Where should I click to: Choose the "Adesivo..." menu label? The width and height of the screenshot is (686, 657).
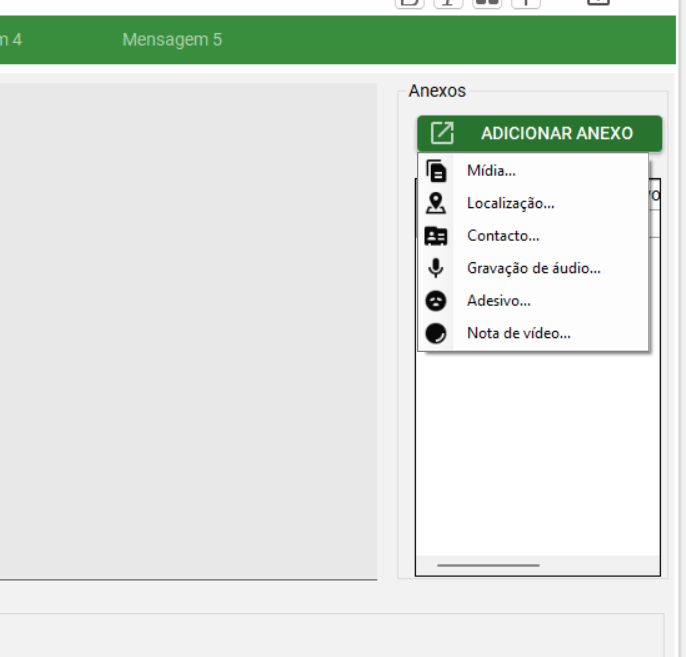point(498,301)
